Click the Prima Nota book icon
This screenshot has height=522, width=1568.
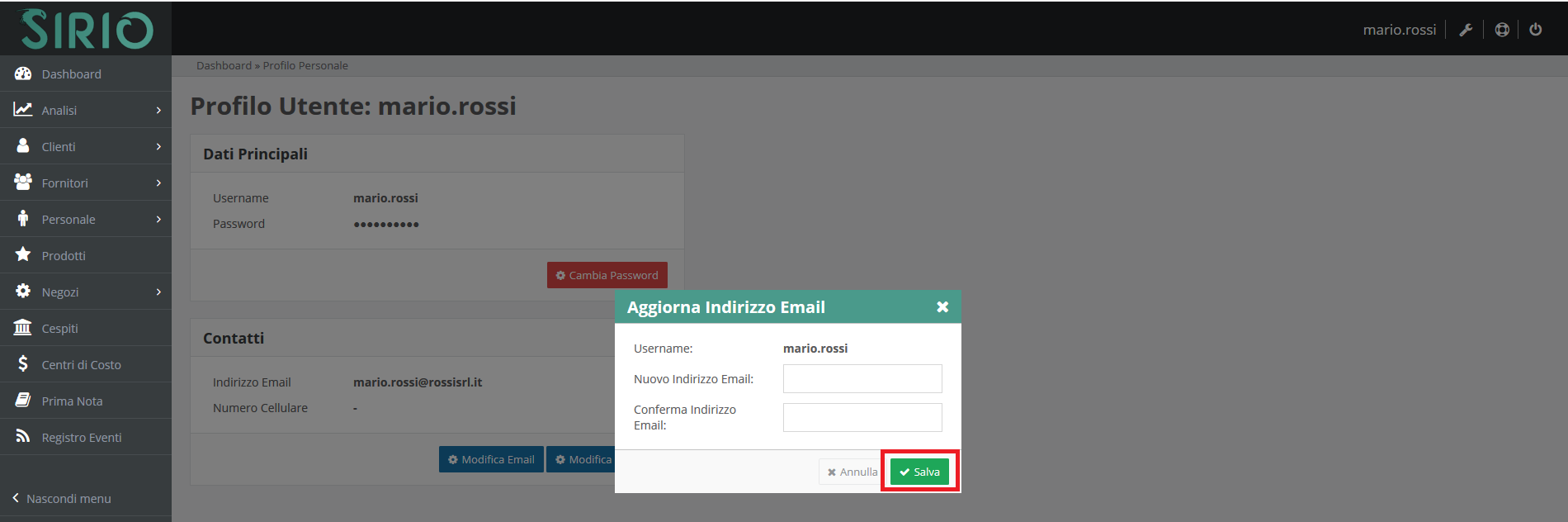[x=23, y=400]
